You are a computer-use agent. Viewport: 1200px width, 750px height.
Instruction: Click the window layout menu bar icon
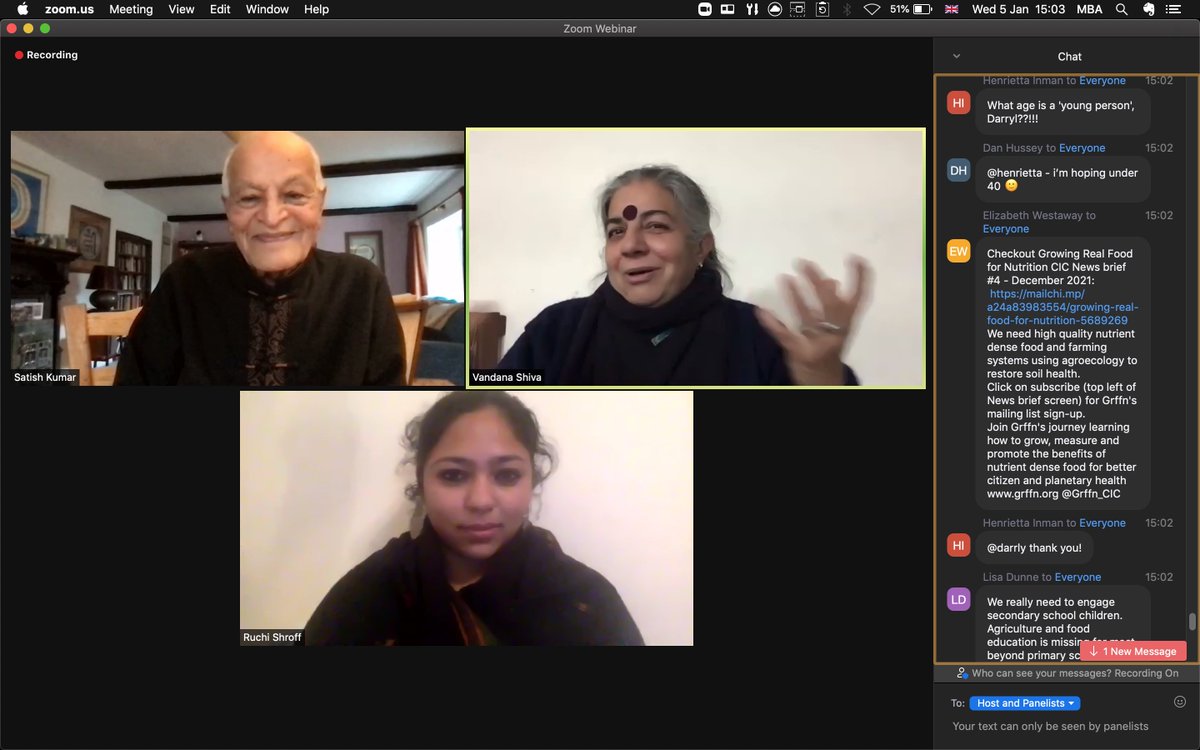pos(727,9)
